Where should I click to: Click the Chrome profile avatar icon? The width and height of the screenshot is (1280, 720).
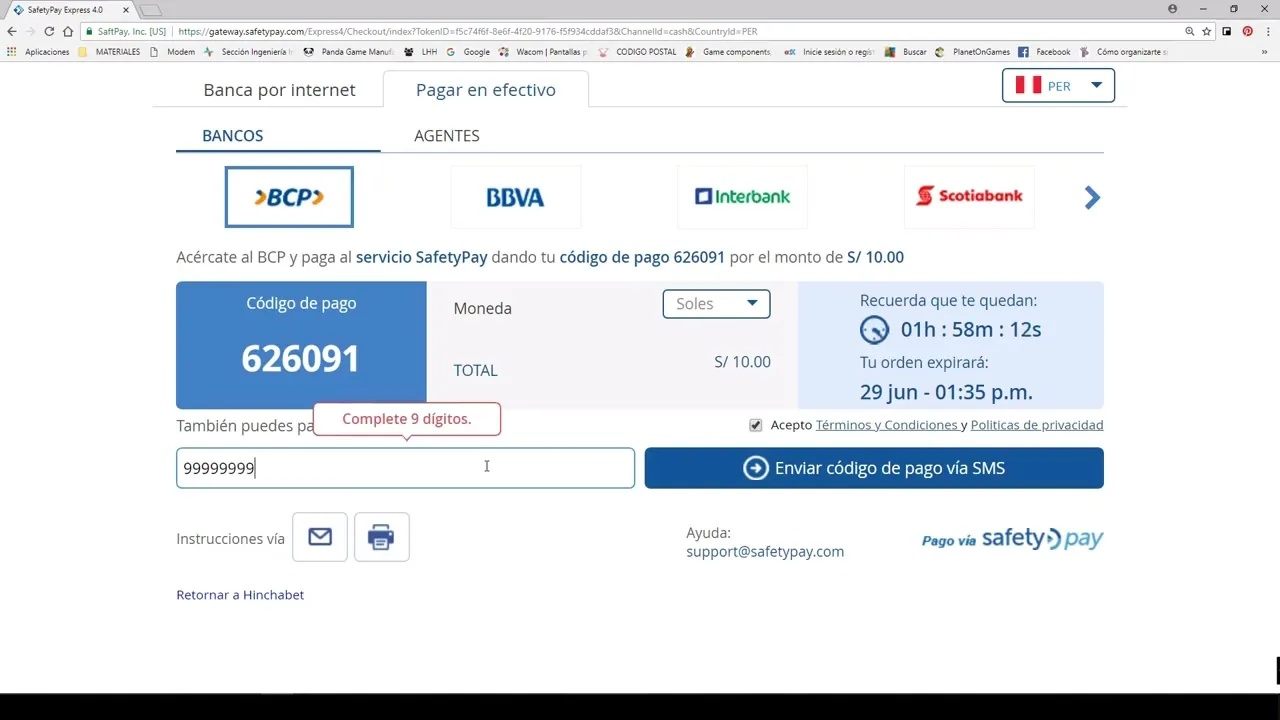1172,9
